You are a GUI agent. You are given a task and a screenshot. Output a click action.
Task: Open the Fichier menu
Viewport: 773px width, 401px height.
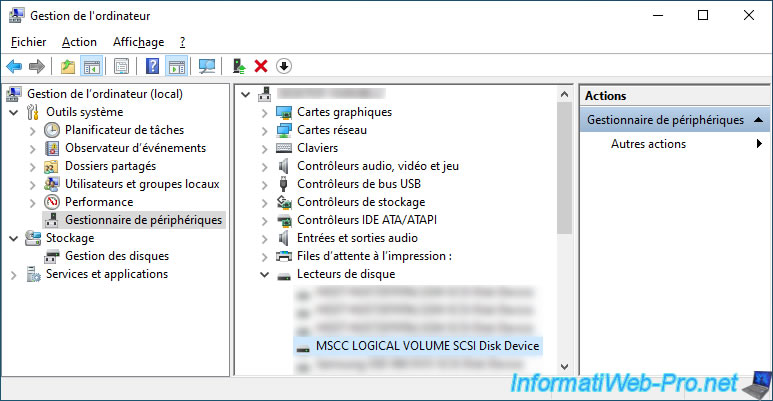click(x=29, y=42)
